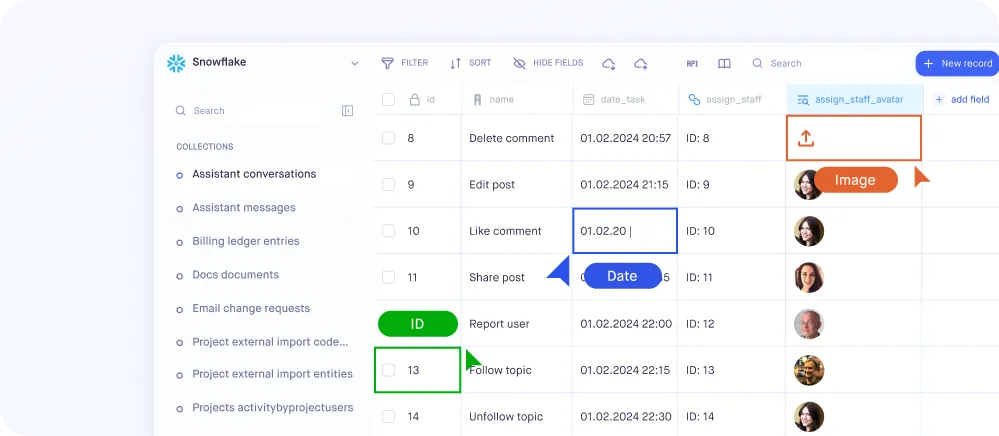Click the avatar thumbnail in Unfollow topic row
This screenshot has width=999, height=436.
tap(809, 417)
